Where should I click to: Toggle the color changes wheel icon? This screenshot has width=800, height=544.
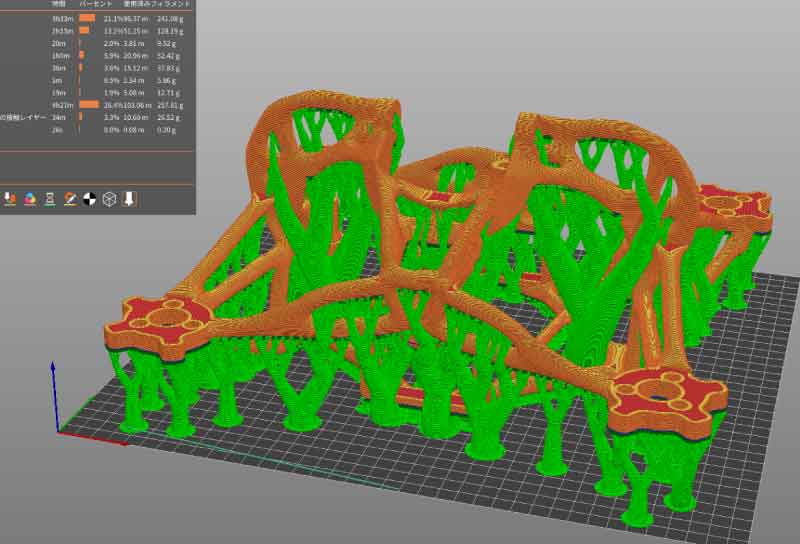coord(31,199)
